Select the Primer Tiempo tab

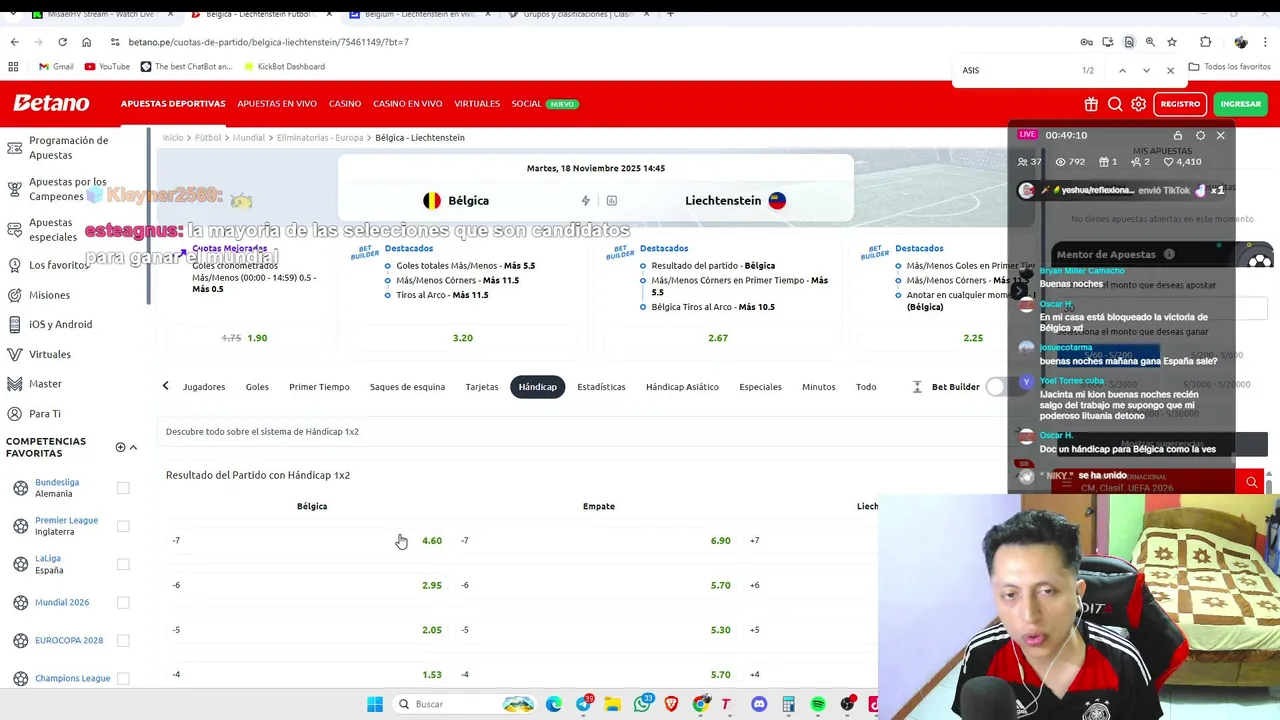click(319, 387)
